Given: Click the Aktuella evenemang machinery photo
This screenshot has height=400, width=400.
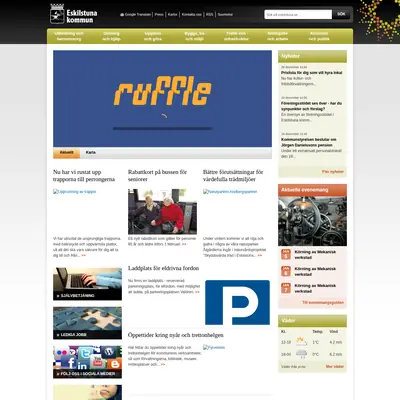Looking at the screenshot, I should tap(312, 221).
